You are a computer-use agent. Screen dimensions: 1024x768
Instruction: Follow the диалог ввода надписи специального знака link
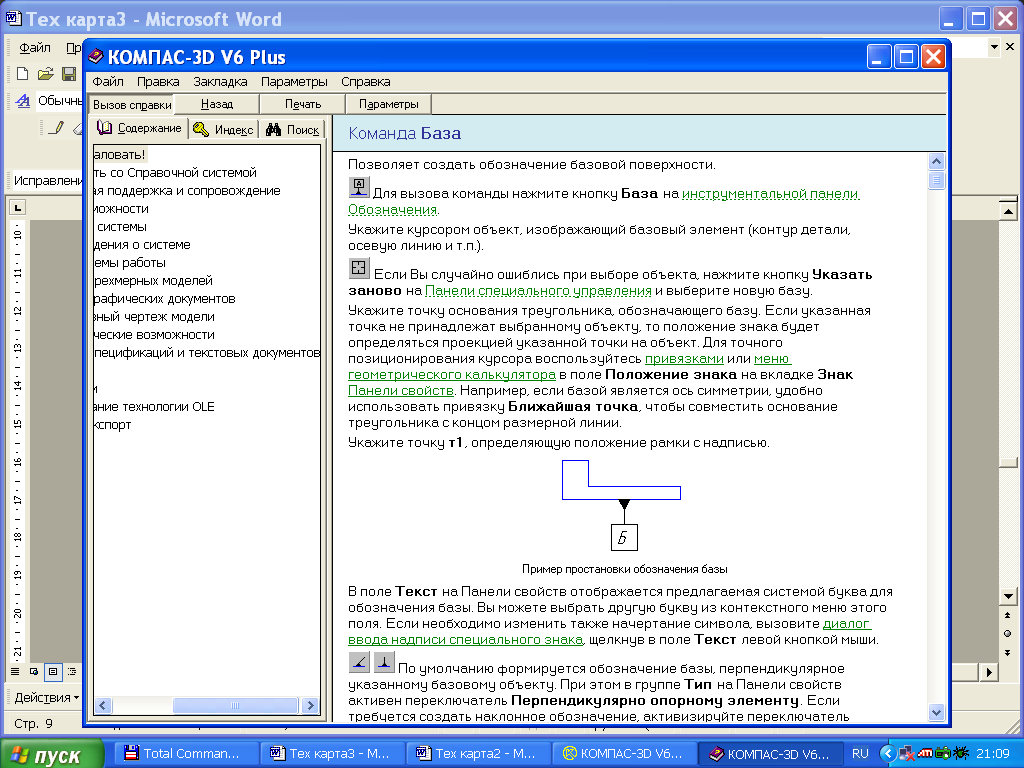click(465, 640)
